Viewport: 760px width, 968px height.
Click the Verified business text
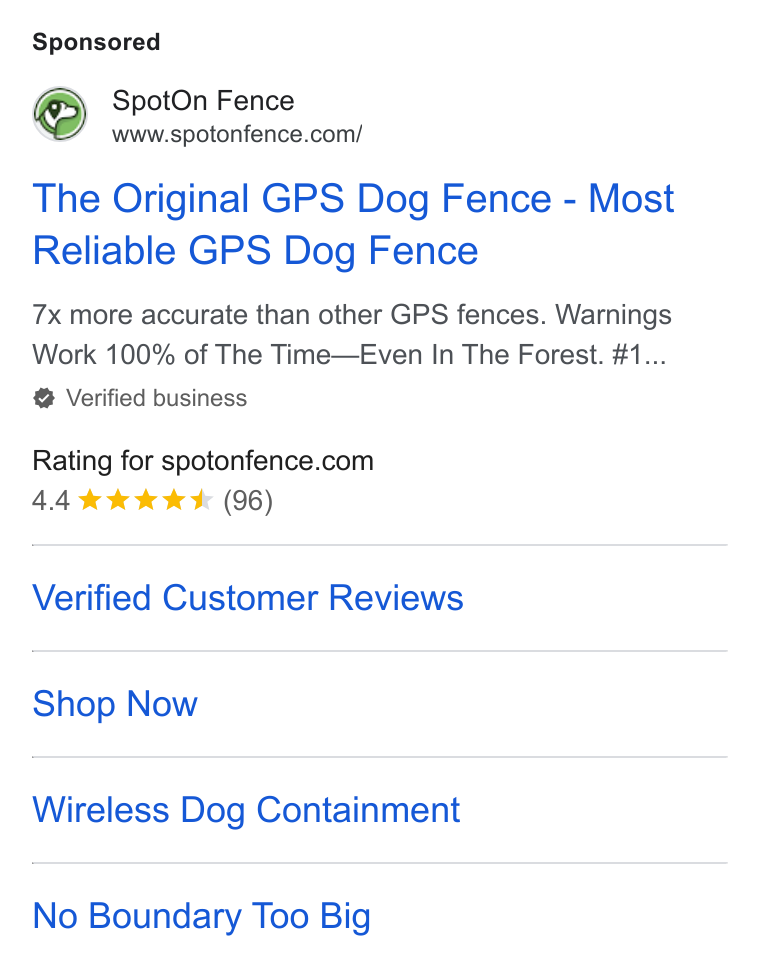click(x=156, y=398)
